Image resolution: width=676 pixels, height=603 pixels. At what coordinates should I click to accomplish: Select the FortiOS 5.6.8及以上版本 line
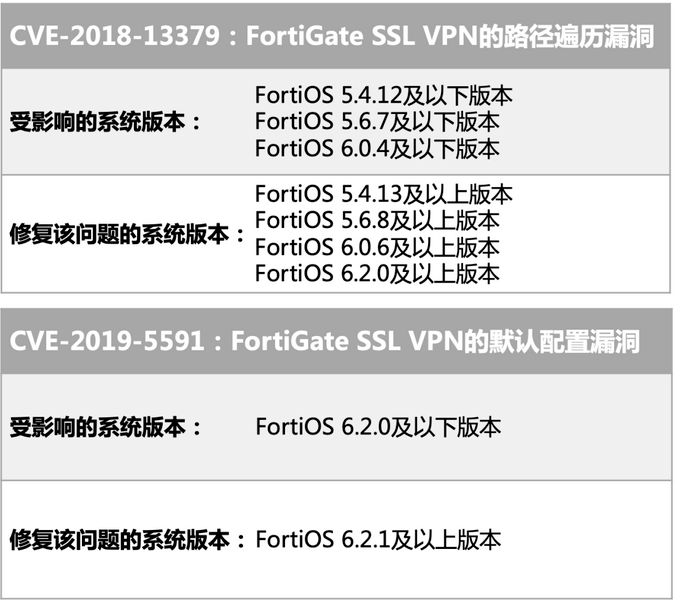377,220
